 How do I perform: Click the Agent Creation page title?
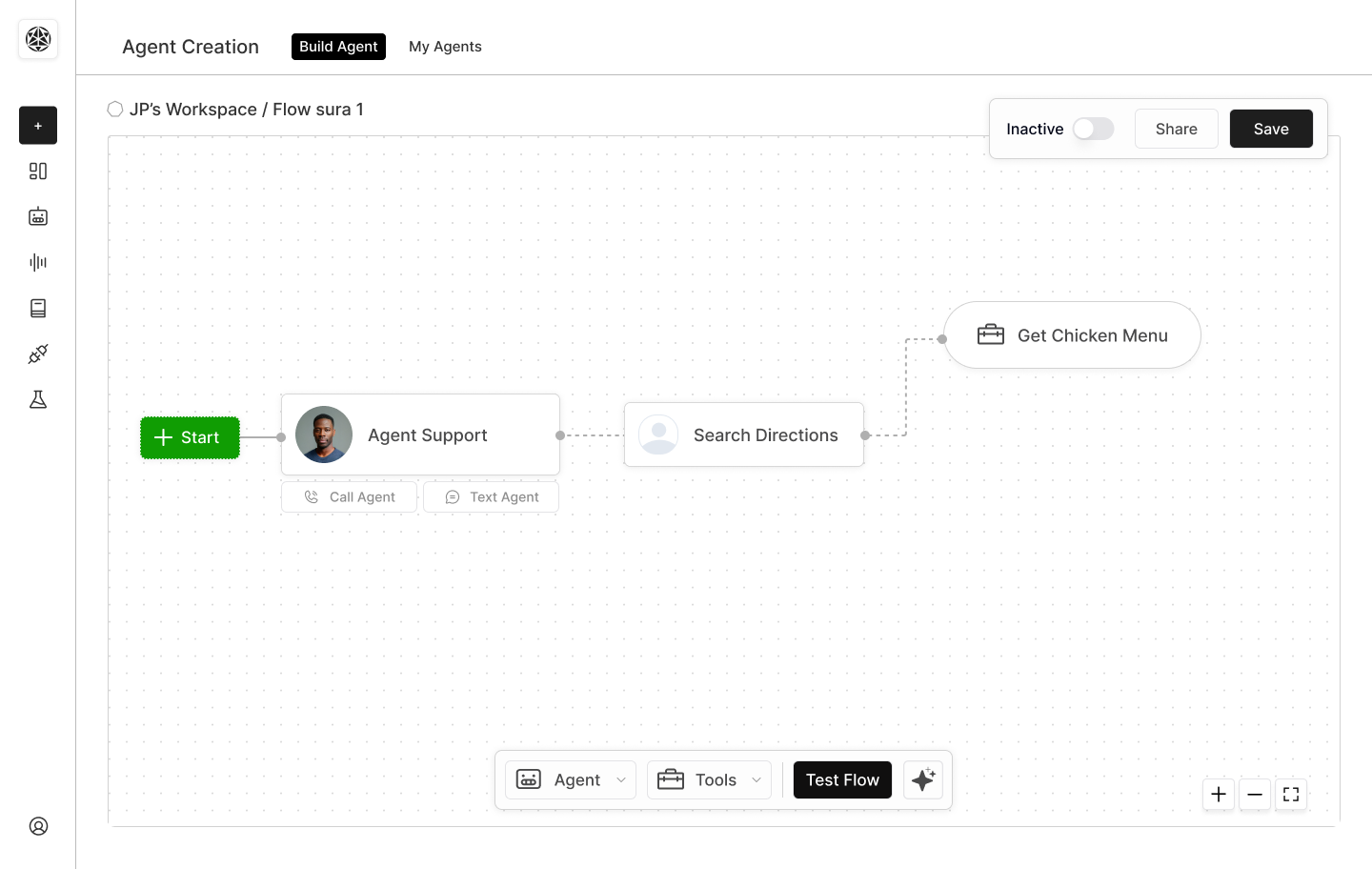[x=191, y=47]
